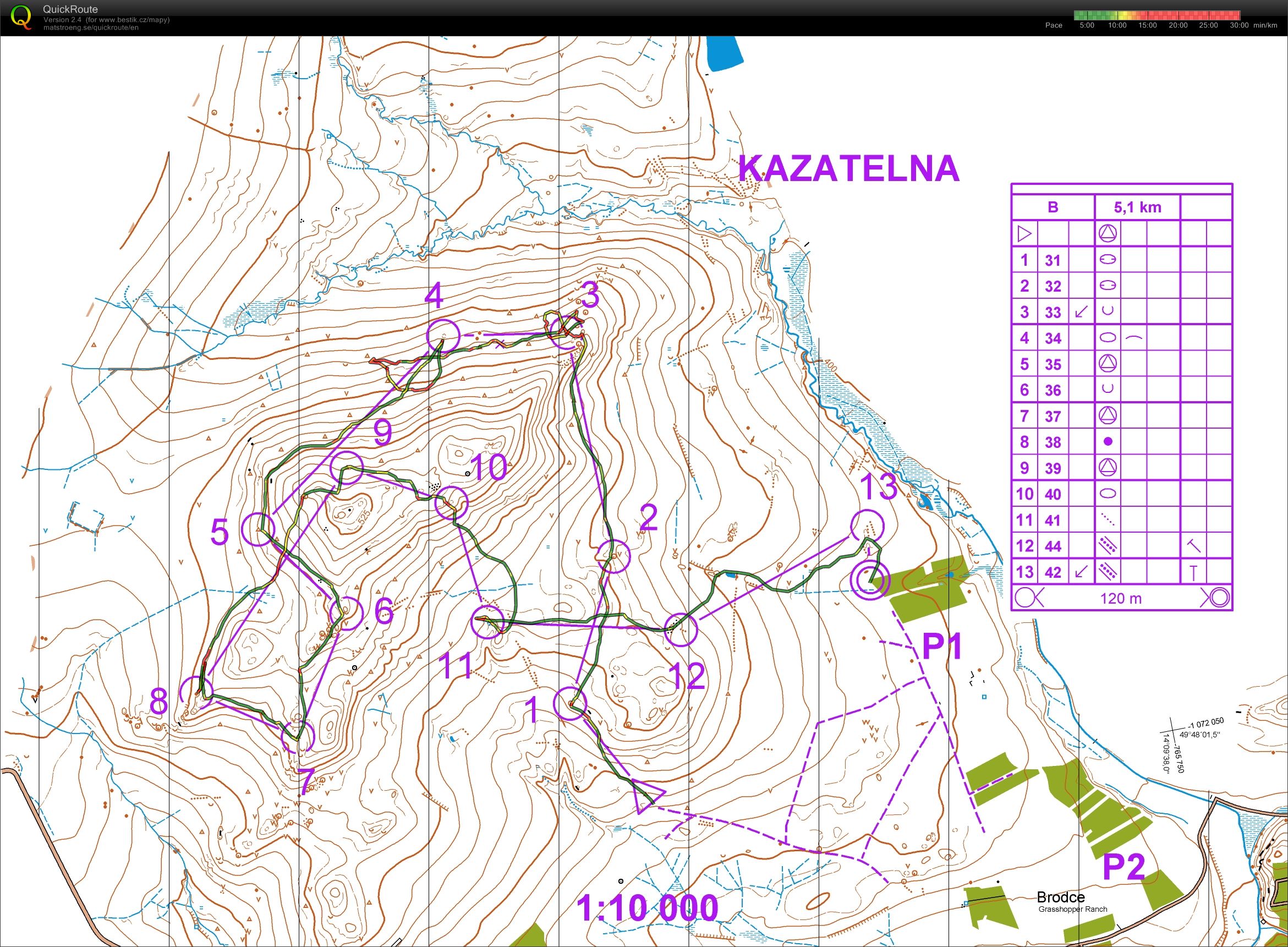Click the T-shaped symbol at the end of row 13
Viewport: 1288px width, 947px height.
click(1193, 572)
